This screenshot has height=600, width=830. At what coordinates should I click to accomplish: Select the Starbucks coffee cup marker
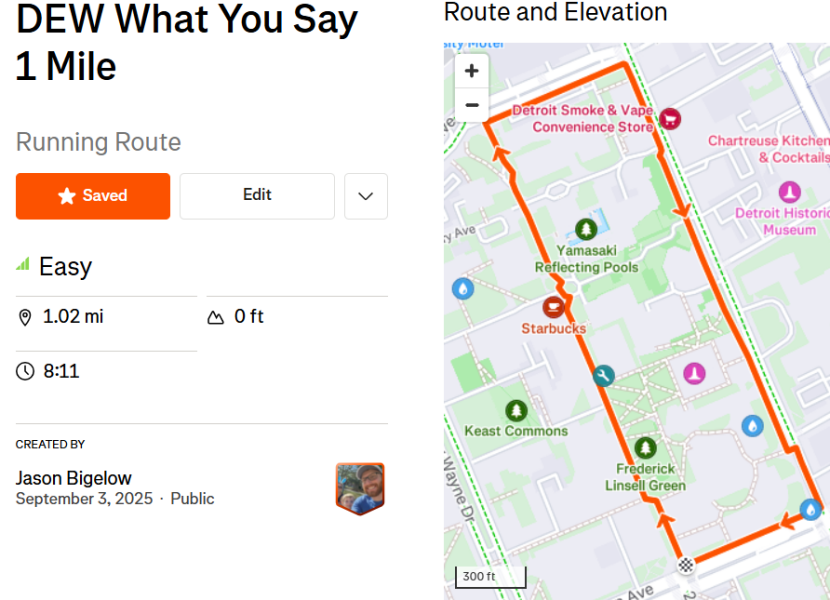[x=554, y=307]
